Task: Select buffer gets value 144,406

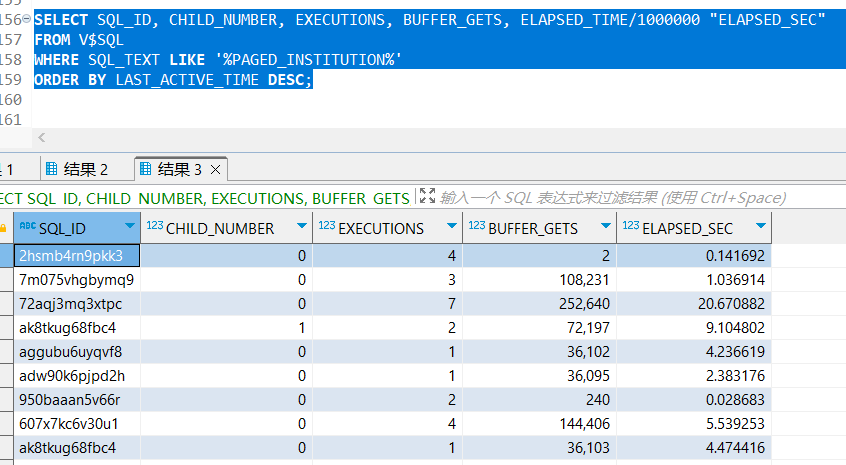Action: (540, 423)
